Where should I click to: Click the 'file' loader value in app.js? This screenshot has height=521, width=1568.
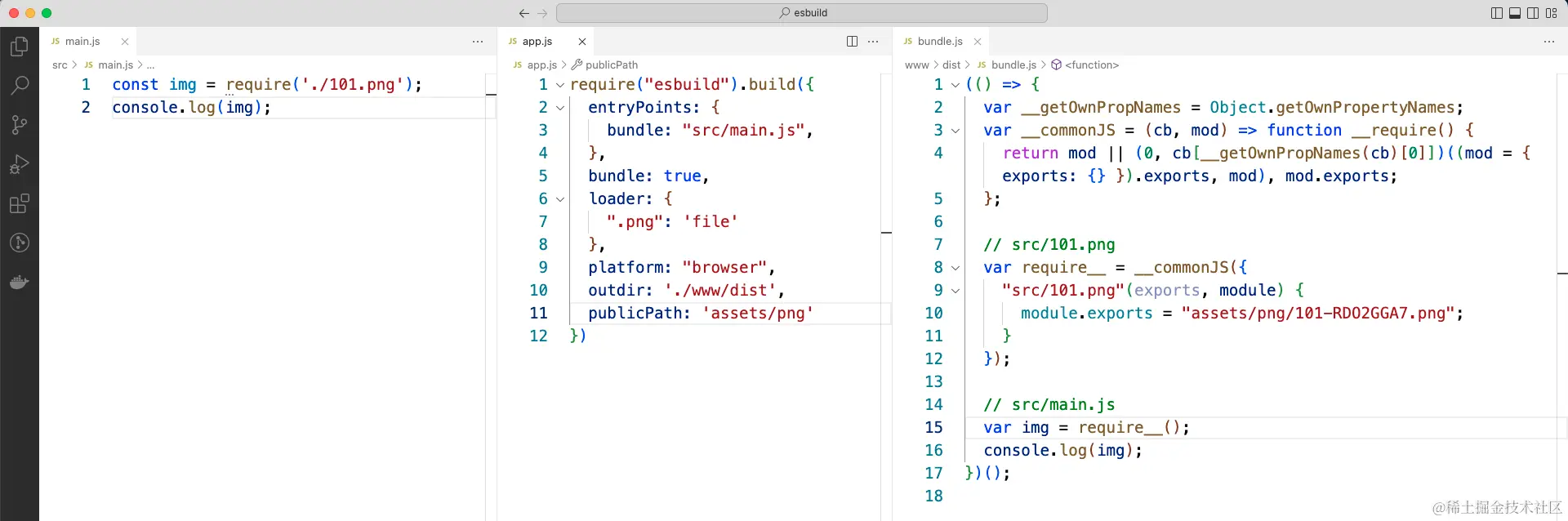(710, 221)
